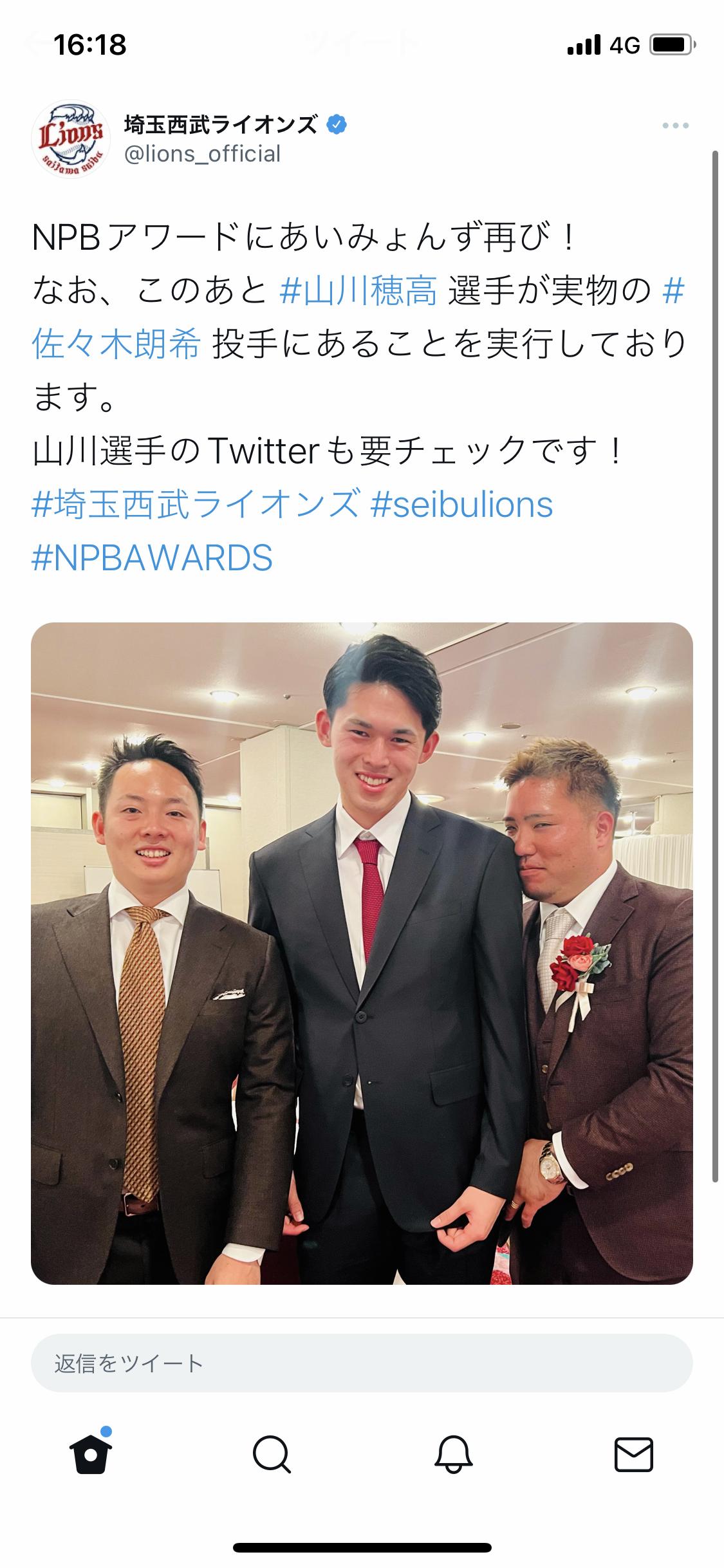Tap the Lions profile avatar
Image resolution: width=724 pixels, height=1568 pixels.
pos(71,138)
